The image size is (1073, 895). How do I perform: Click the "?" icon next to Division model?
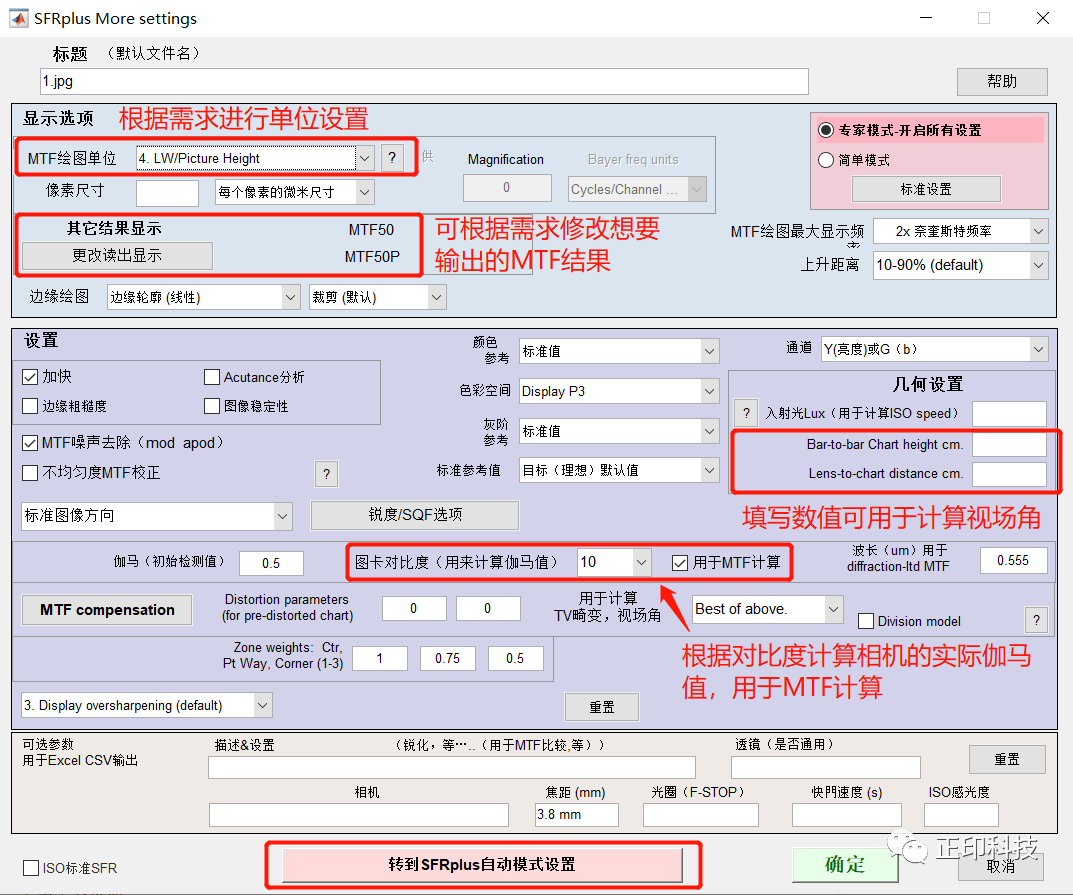(1037, 620)
